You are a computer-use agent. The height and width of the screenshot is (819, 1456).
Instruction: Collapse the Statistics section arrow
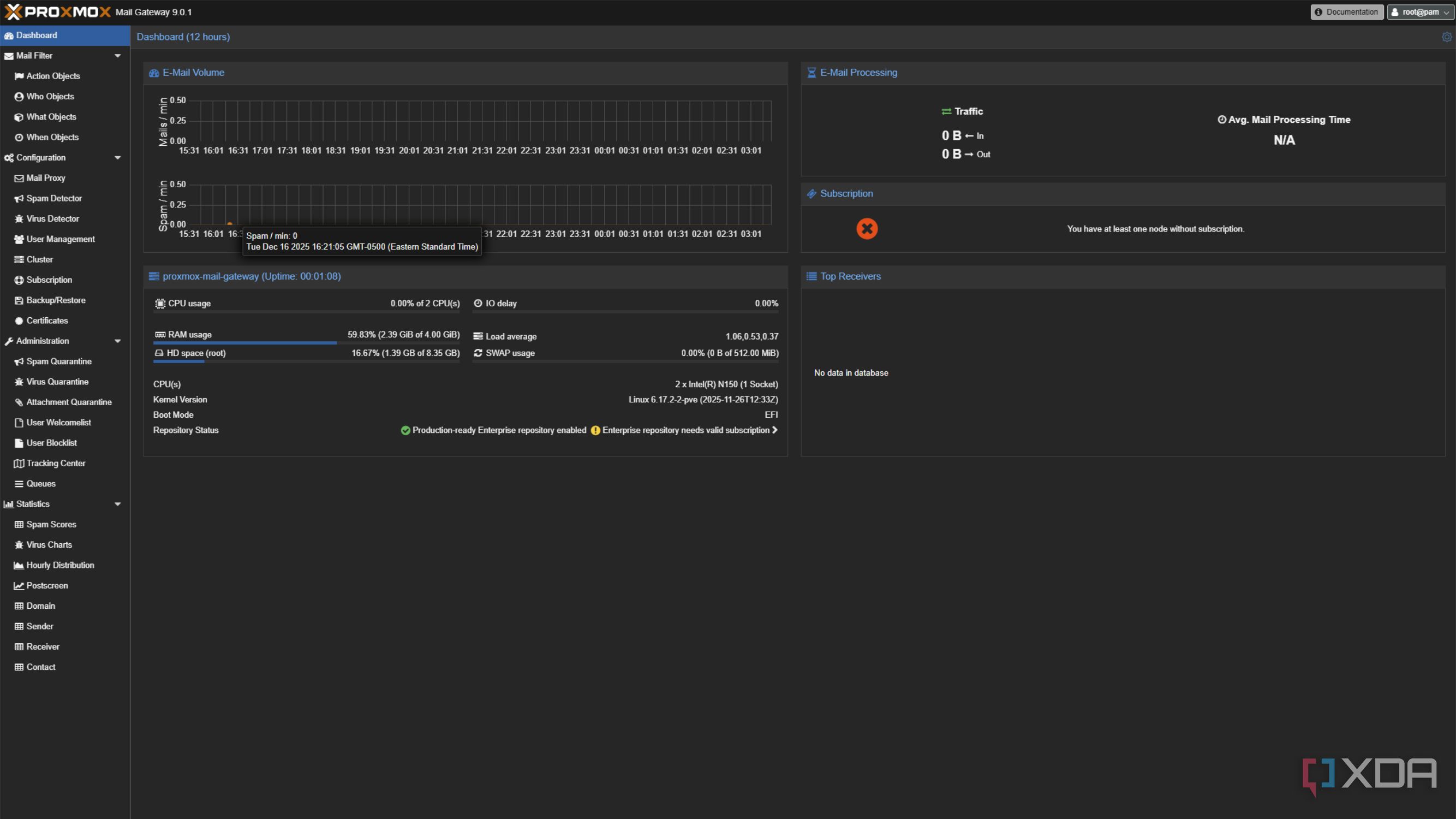[x=117, y=503]
